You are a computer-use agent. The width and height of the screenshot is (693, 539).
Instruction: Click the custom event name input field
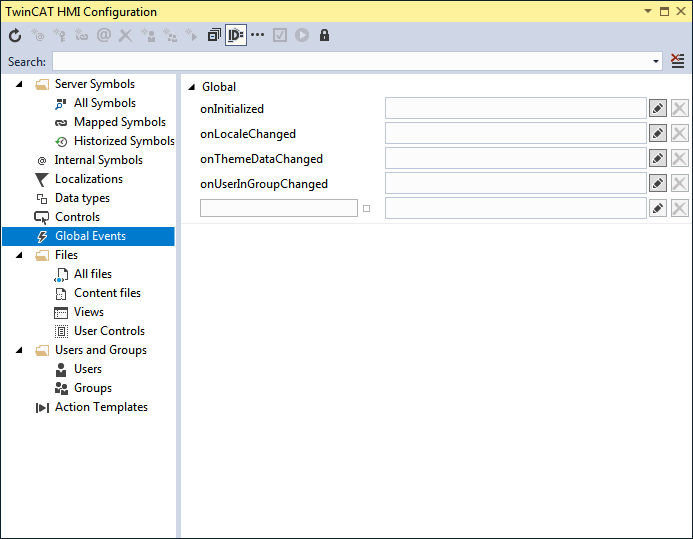tap(279, 208)
